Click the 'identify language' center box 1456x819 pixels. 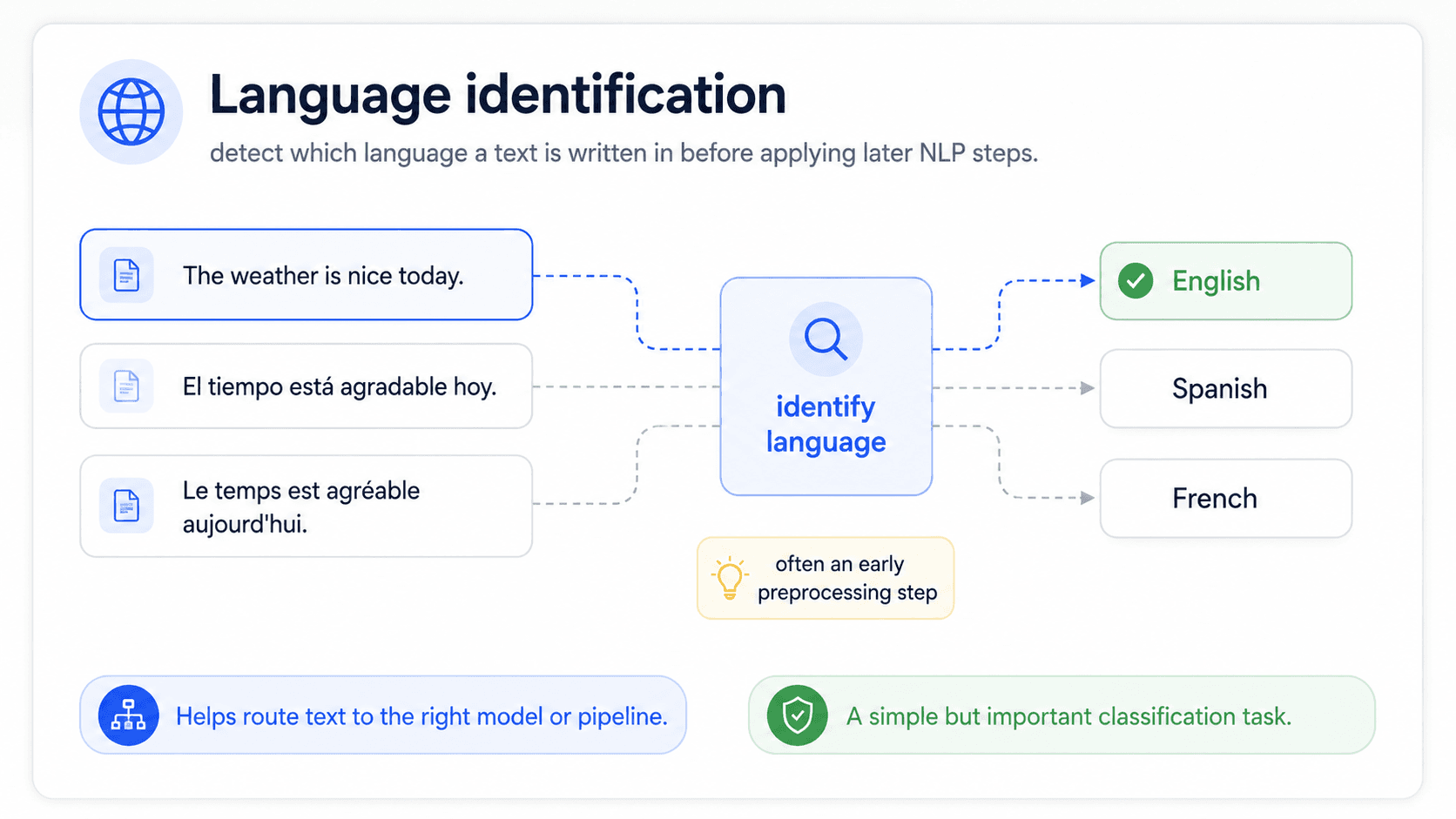click(826, 386)
